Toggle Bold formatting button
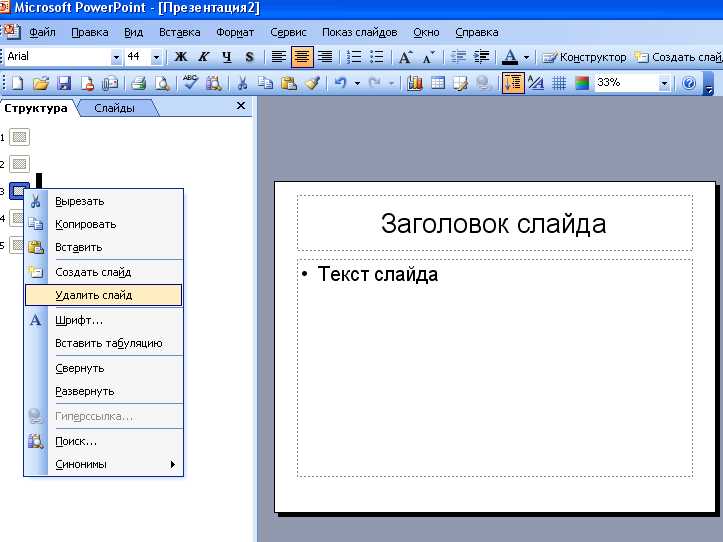723x542 pixels. [182, 58]
